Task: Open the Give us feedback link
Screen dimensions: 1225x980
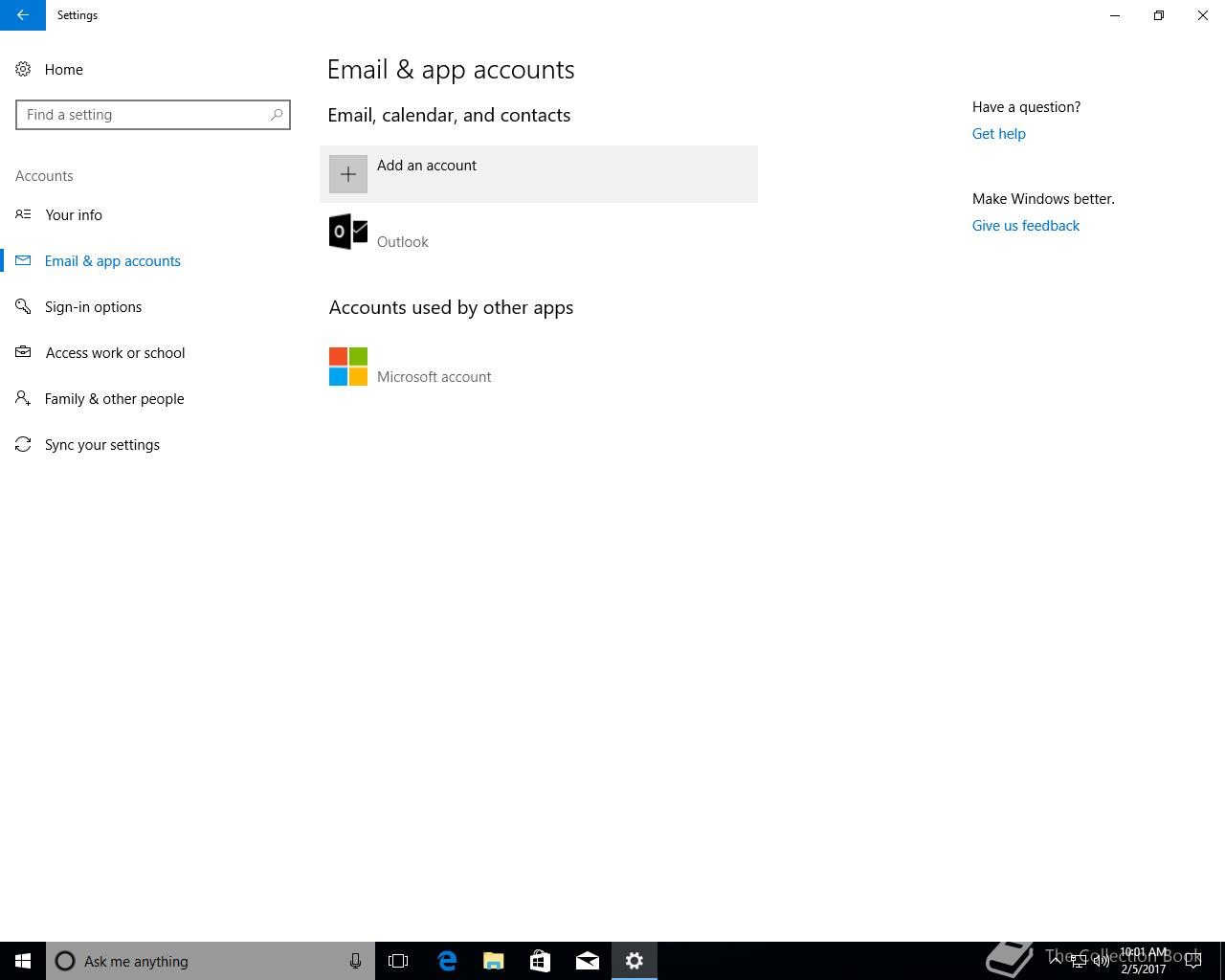Action: 1026,226
